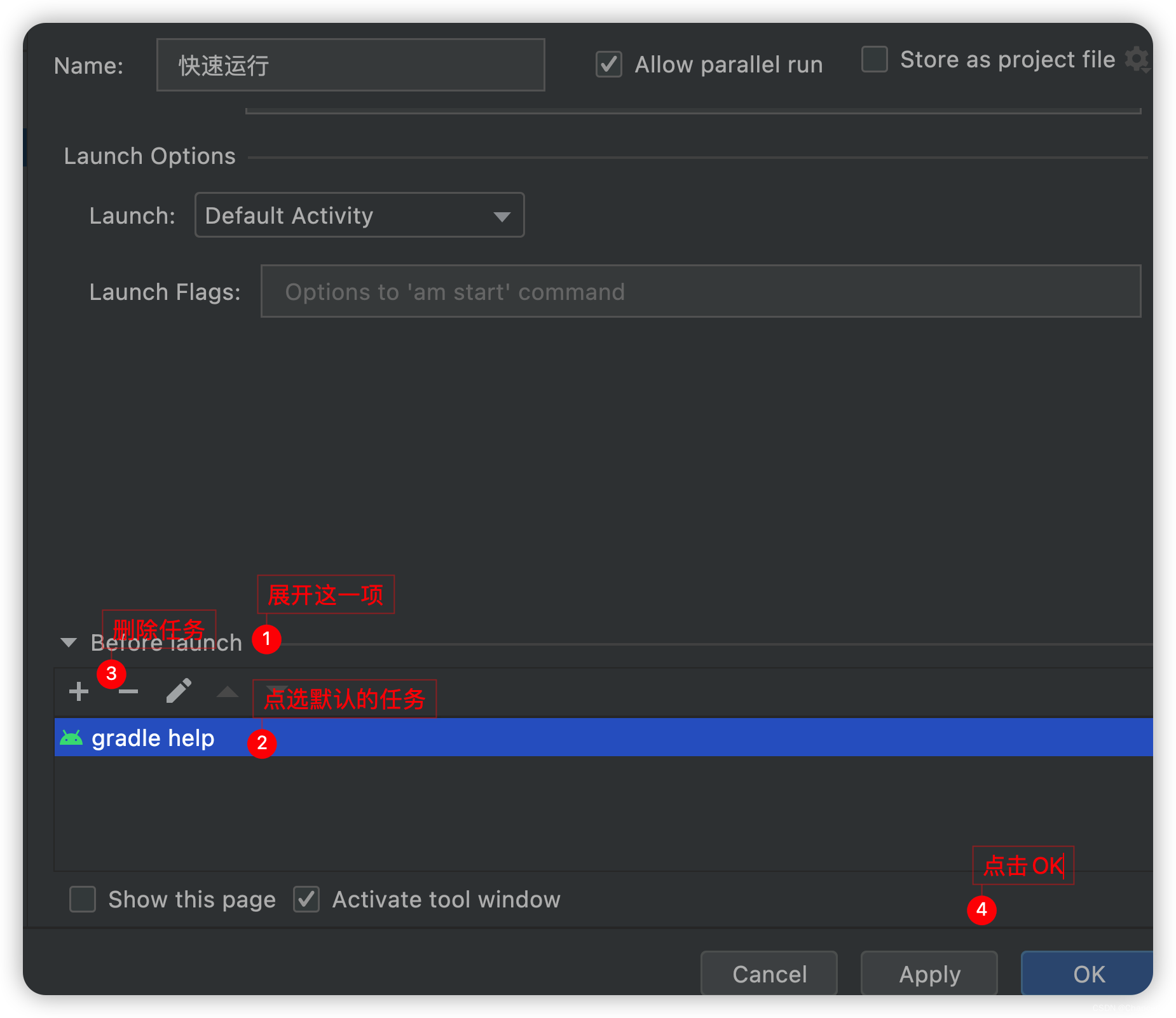The image size is (1176, 1018).
Task: Click the Before launch heading text
Action: tap(167, 642)
